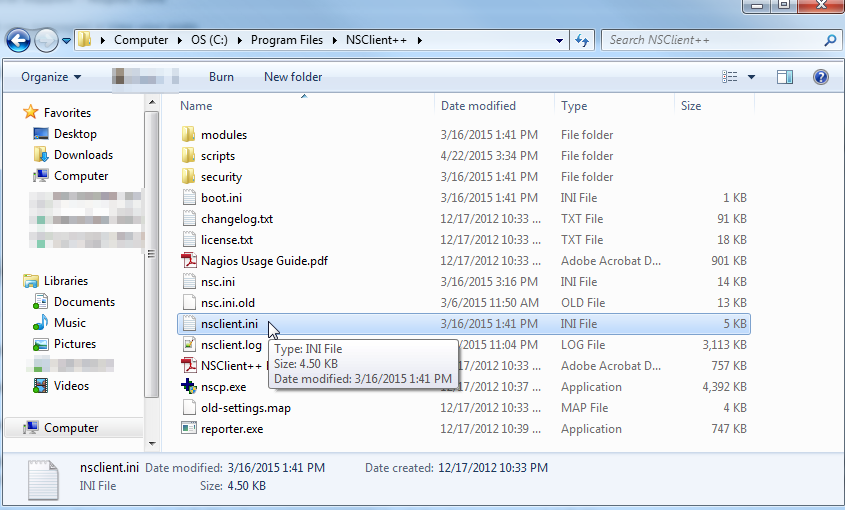Select the modules folder icon
Viewport: 845px width, 510px height.
pyautogui.click(x=188, y=134)
